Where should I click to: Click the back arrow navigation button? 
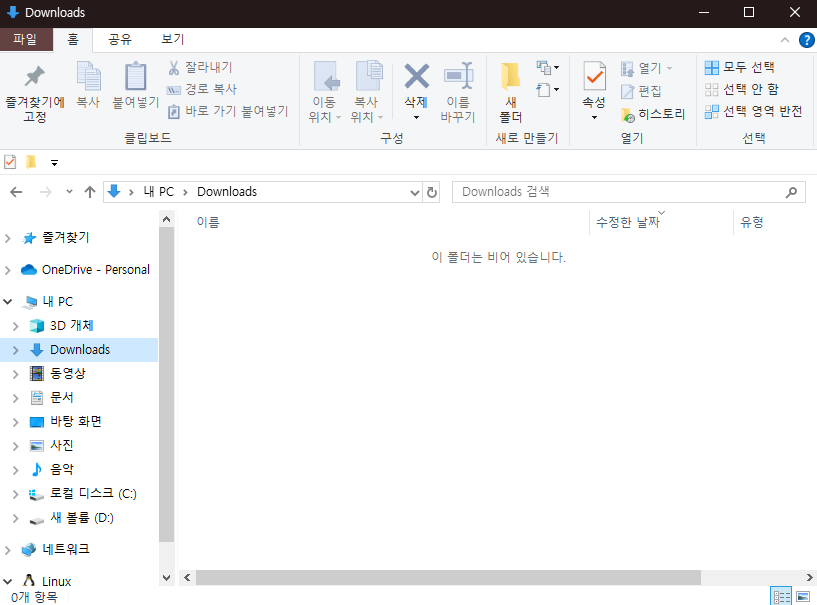[16, 192]
